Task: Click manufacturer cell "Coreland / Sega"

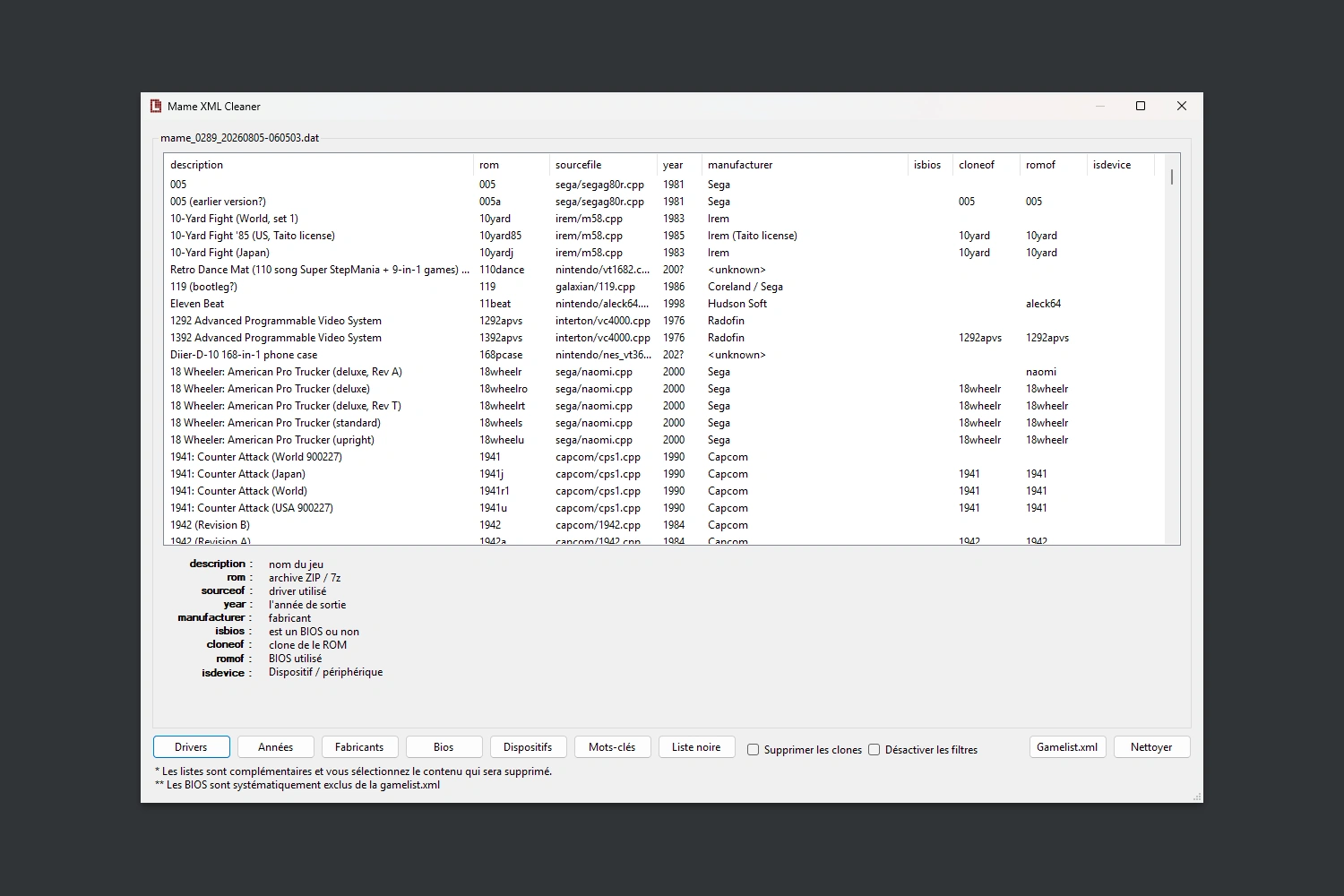Action: coord(745,287)
